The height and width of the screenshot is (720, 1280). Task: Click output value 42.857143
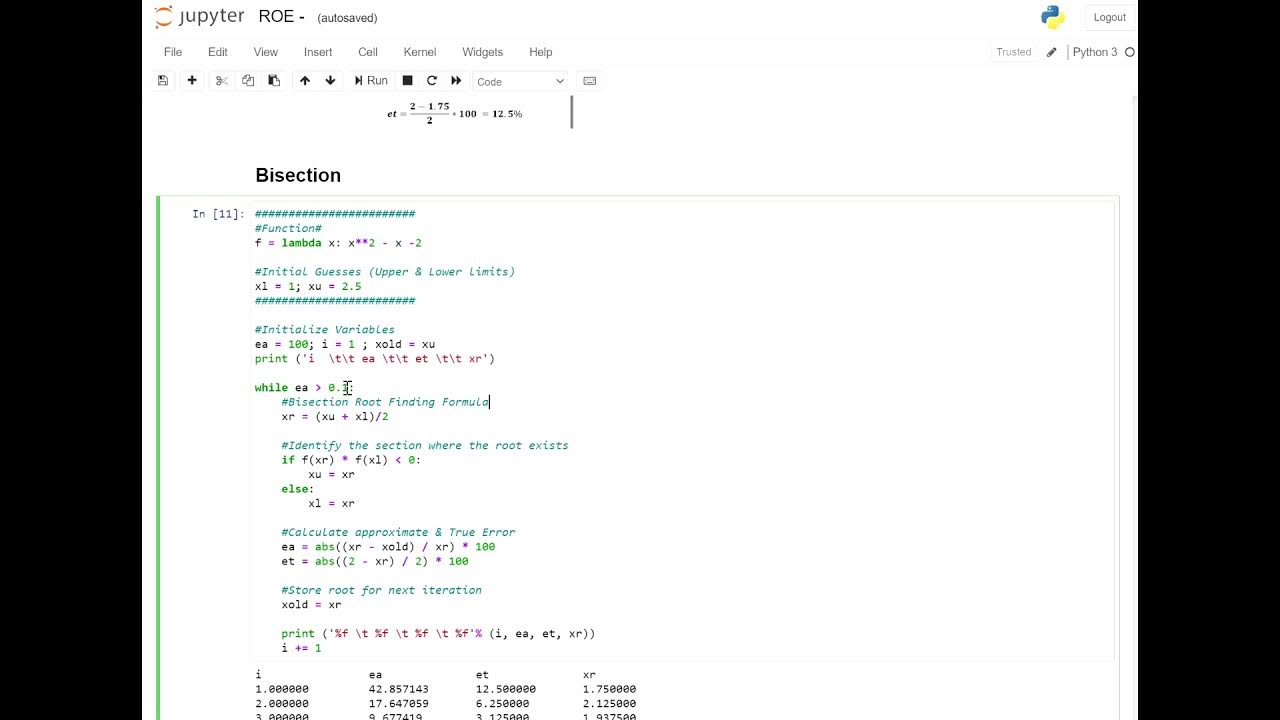click(398, 689)
